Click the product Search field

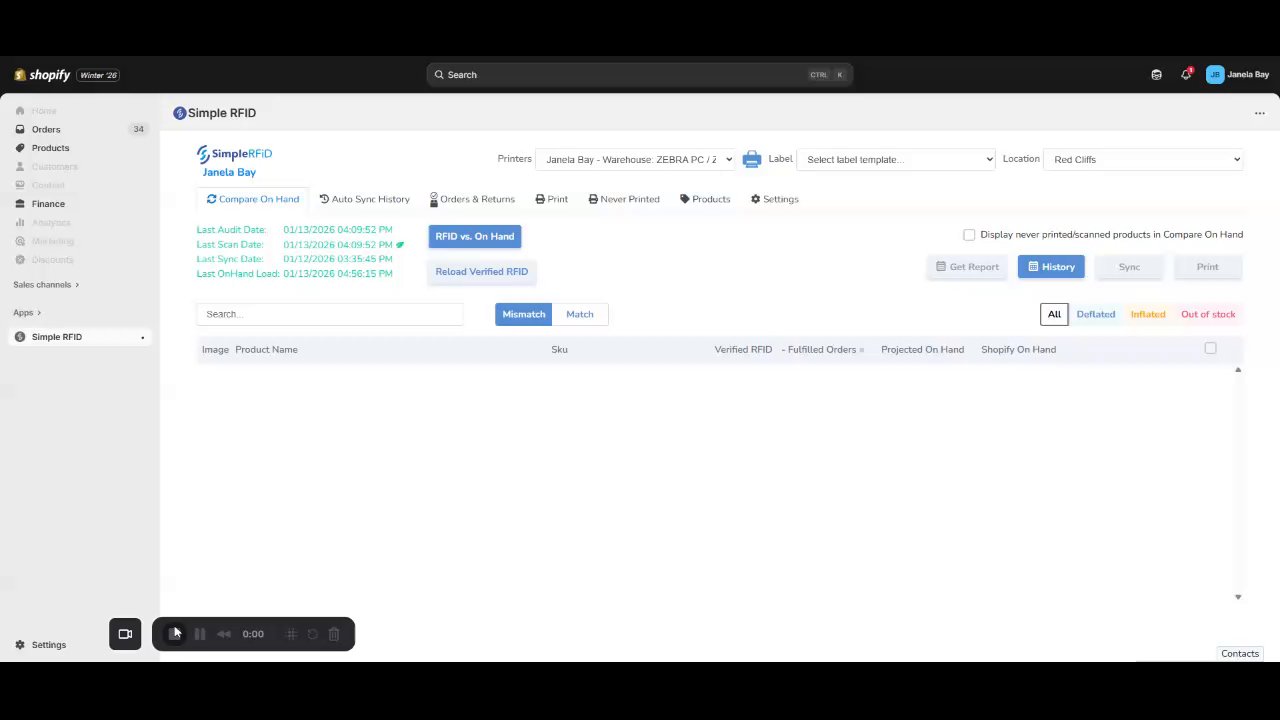pyautogui.click(x=330, y=314)
